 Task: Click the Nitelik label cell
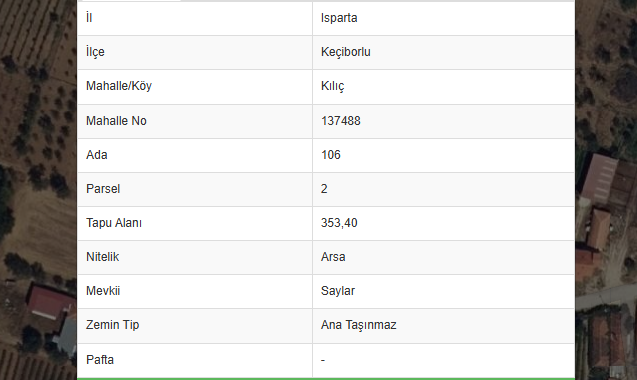(195, 257)
